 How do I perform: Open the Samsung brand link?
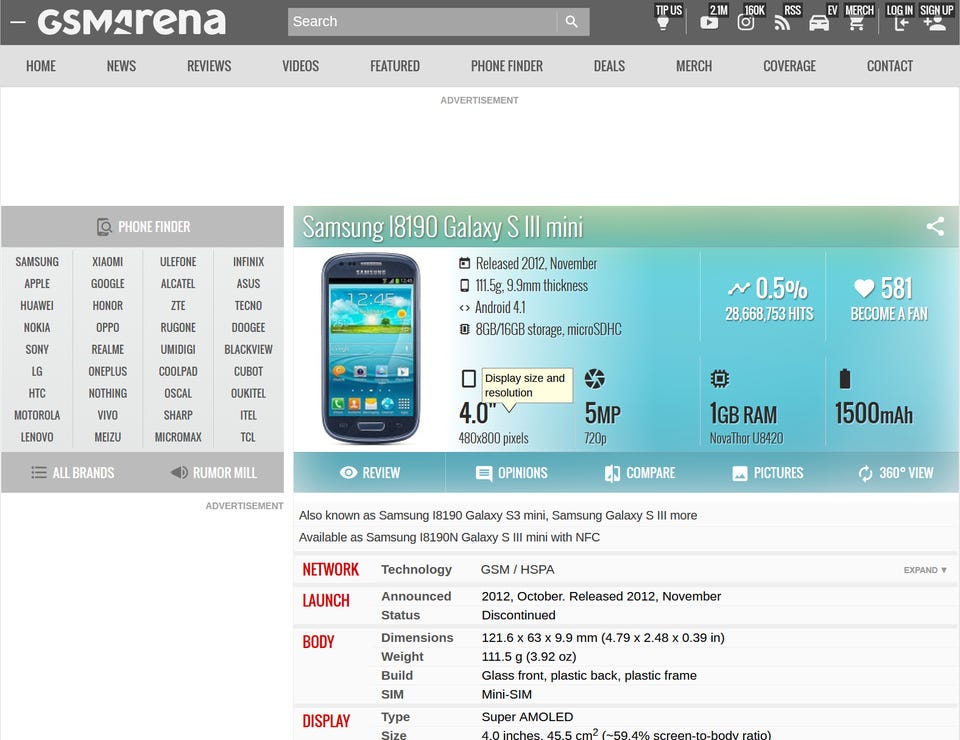point(37,262)
